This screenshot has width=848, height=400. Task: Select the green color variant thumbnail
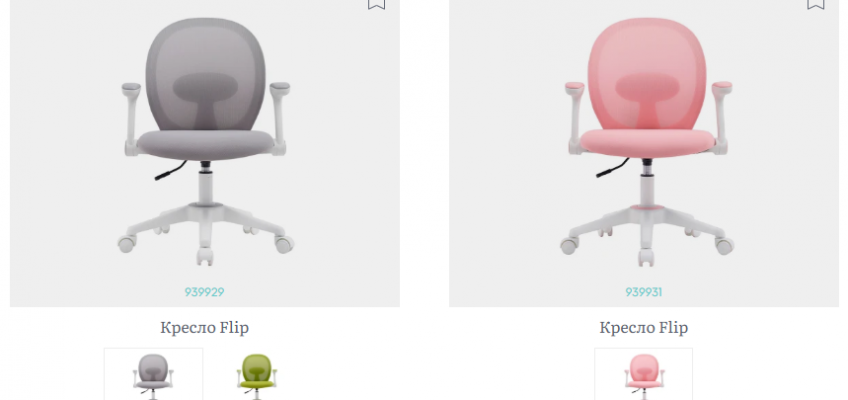tap(257, 374)
